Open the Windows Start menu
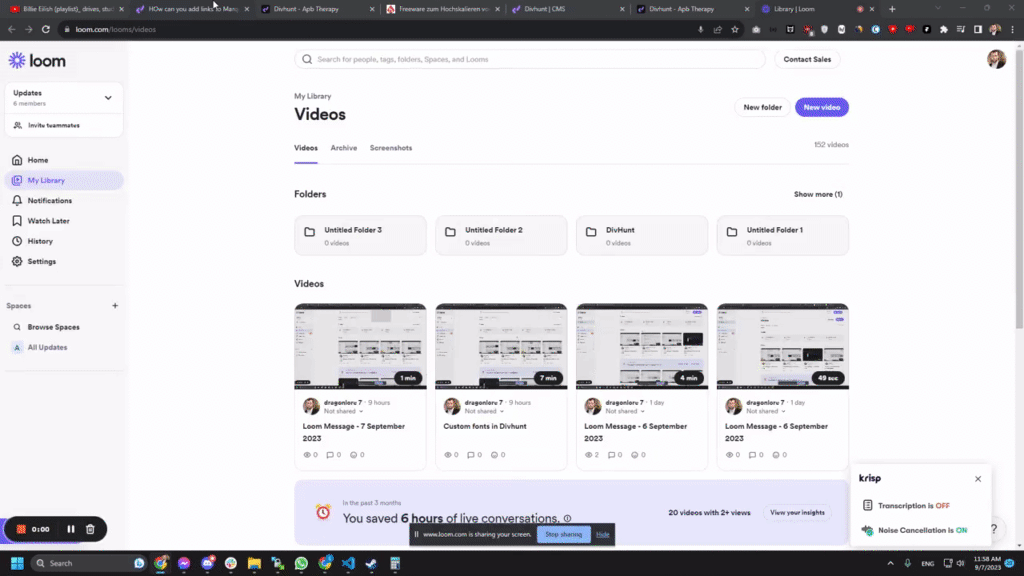 17,563
